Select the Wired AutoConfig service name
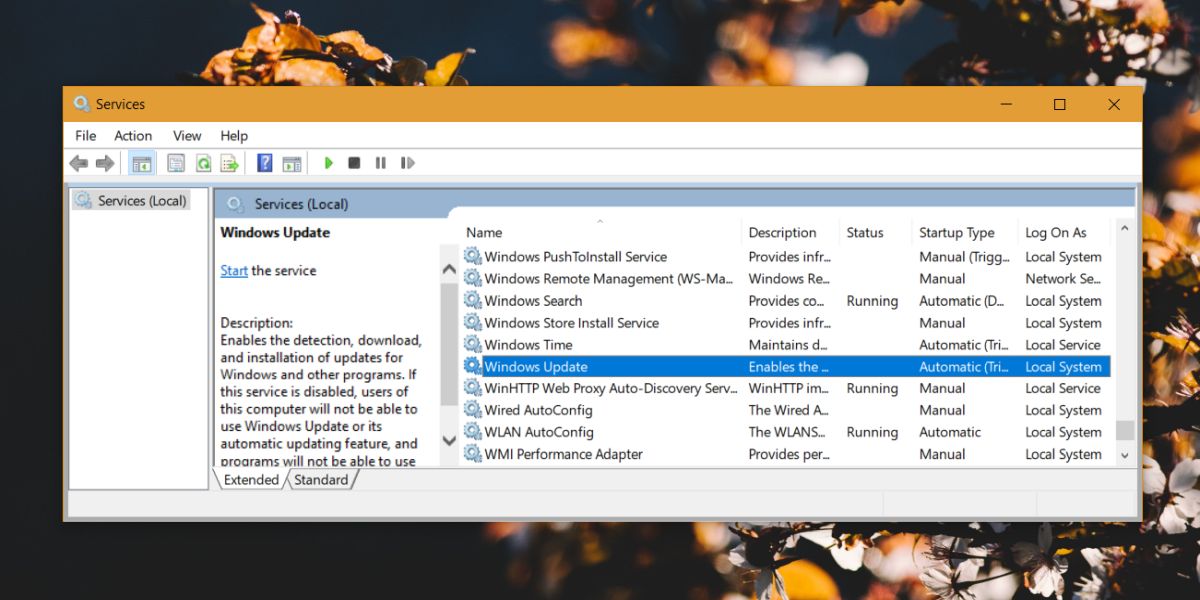Image resolution: width=1200 pixels, height=600 pixels. pyautogui.click(x=539, y=410)
